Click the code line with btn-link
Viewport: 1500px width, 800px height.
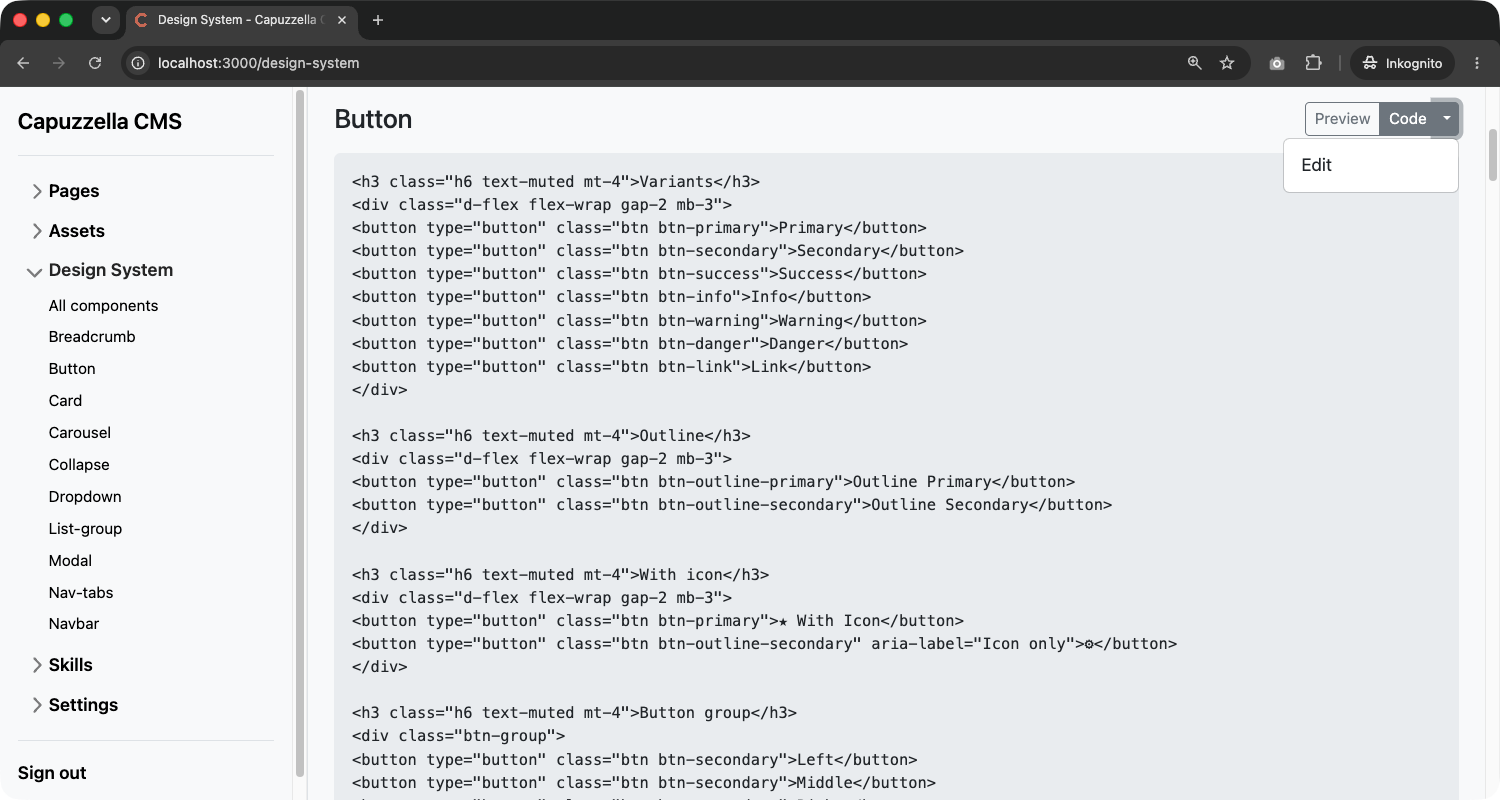click(x=611, y=367)
